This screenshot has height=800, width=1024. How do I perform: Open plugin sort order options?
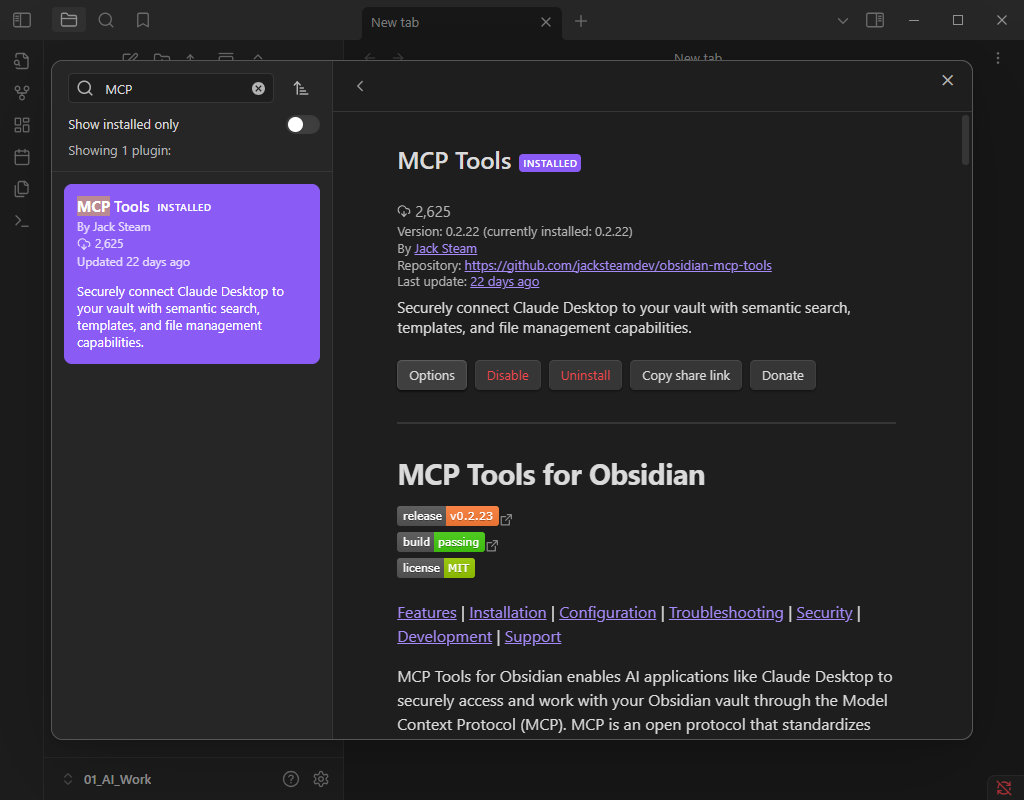300,88
